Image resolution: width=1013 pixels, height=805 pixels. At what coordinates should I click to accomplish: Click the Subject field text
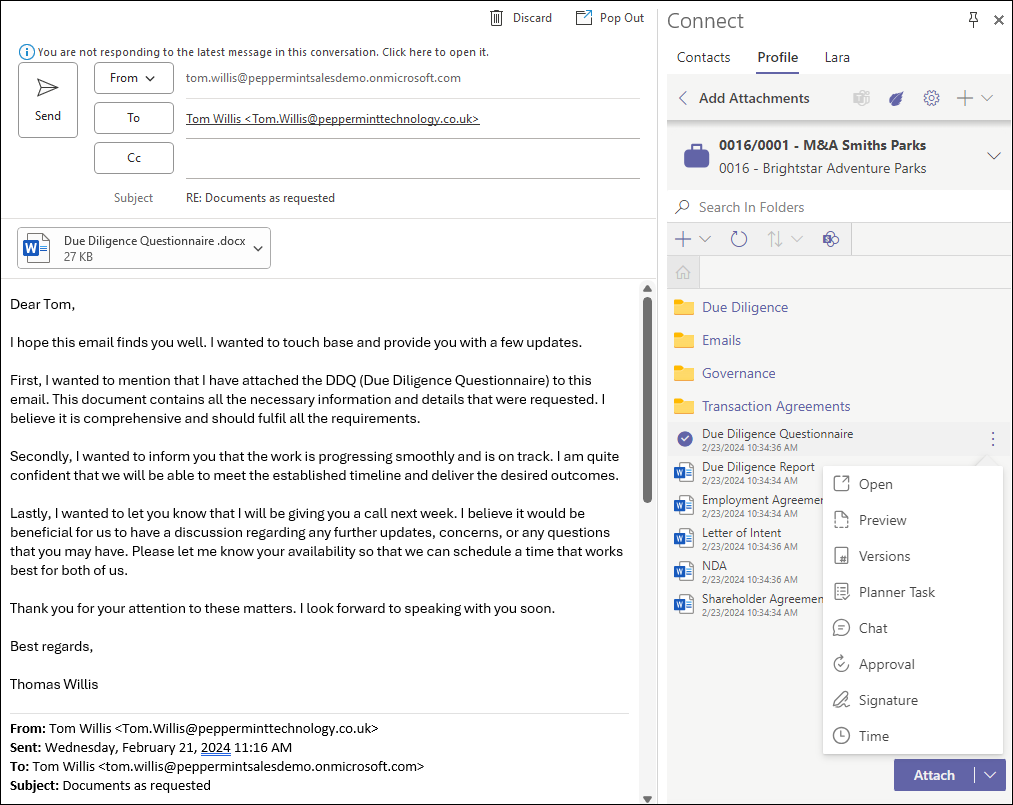pyautogui.click(x=260, y=198)
